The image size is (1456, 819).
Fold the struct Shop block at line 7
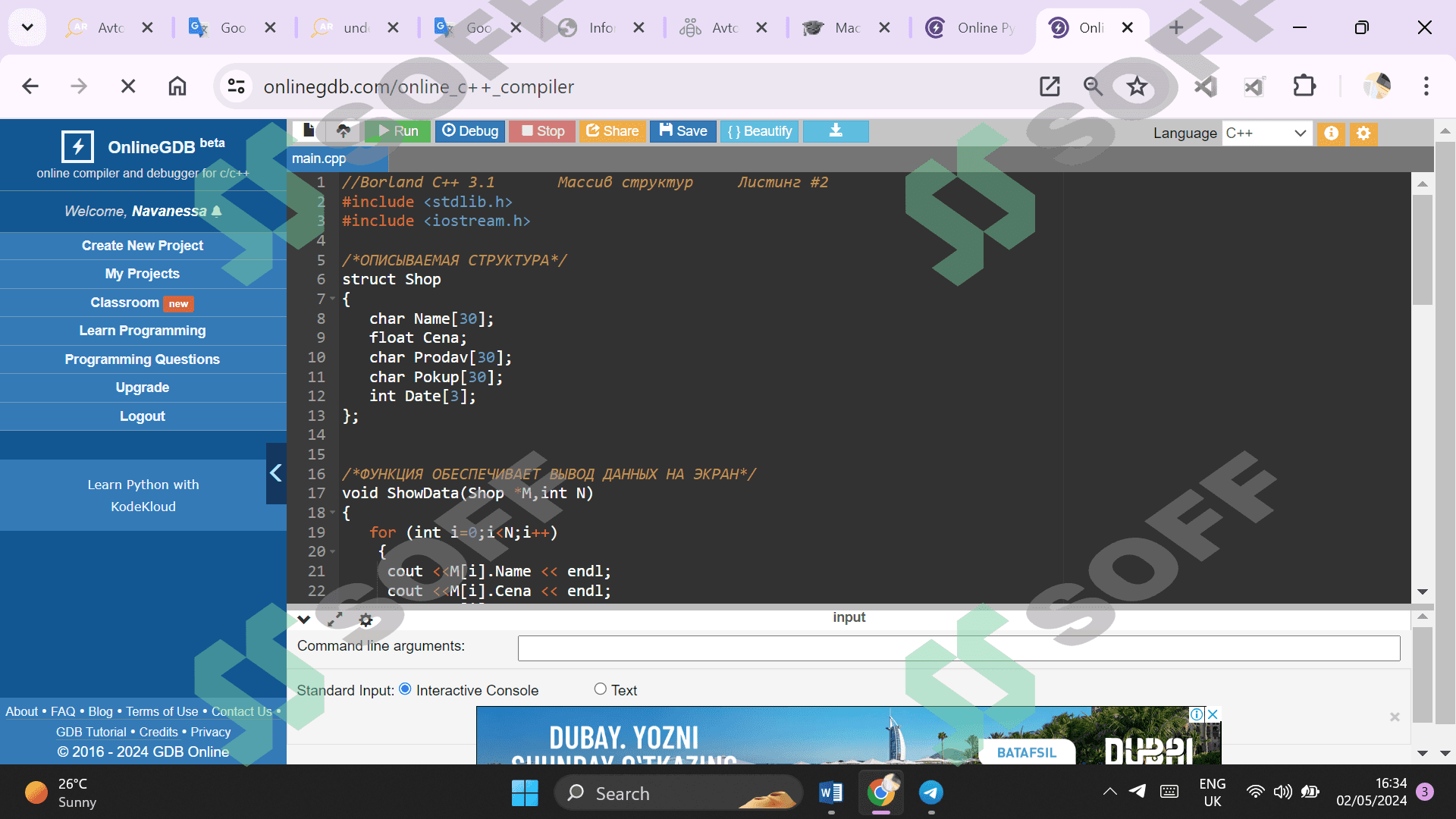[x=332, y=300]
